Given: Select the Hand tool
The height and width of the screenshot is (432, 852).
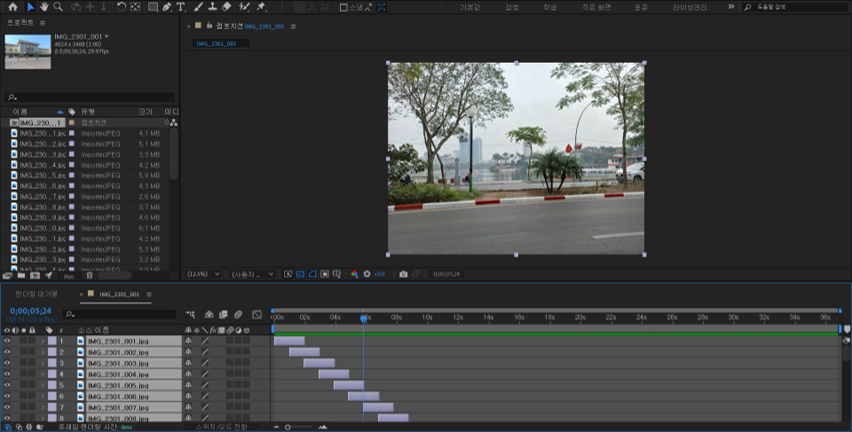Looking at the screenshot, I should [x=44, y=7].
